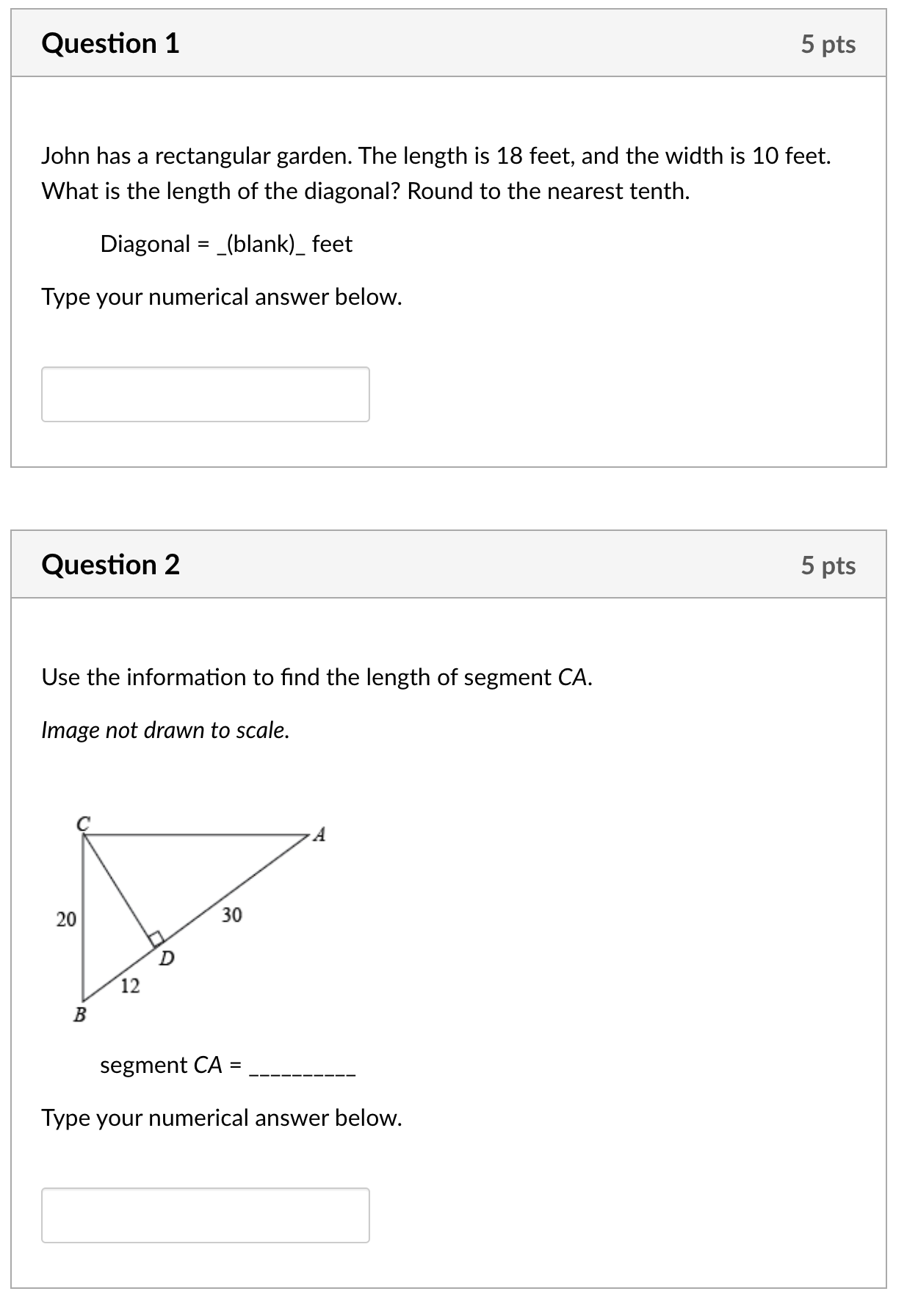Select the Question 1 header

pyautogui.click(x=110, y=46)
